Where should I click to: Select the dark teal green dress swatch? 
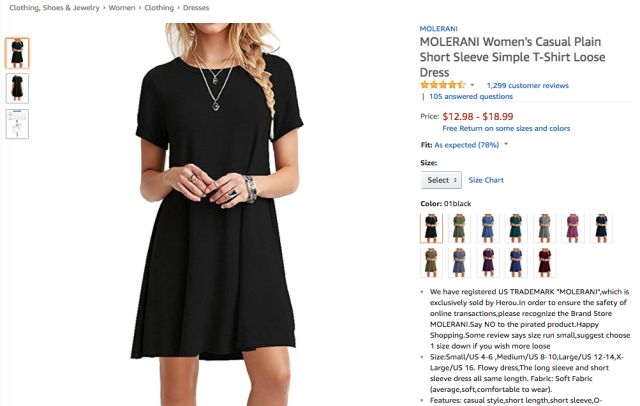pos(516,228)
